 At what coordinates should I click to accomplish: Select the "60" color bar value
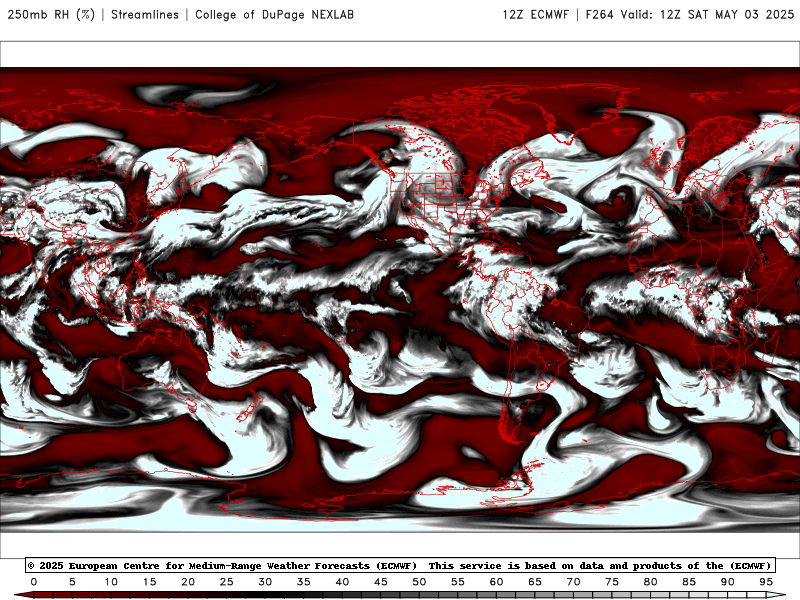coord(496,582)
